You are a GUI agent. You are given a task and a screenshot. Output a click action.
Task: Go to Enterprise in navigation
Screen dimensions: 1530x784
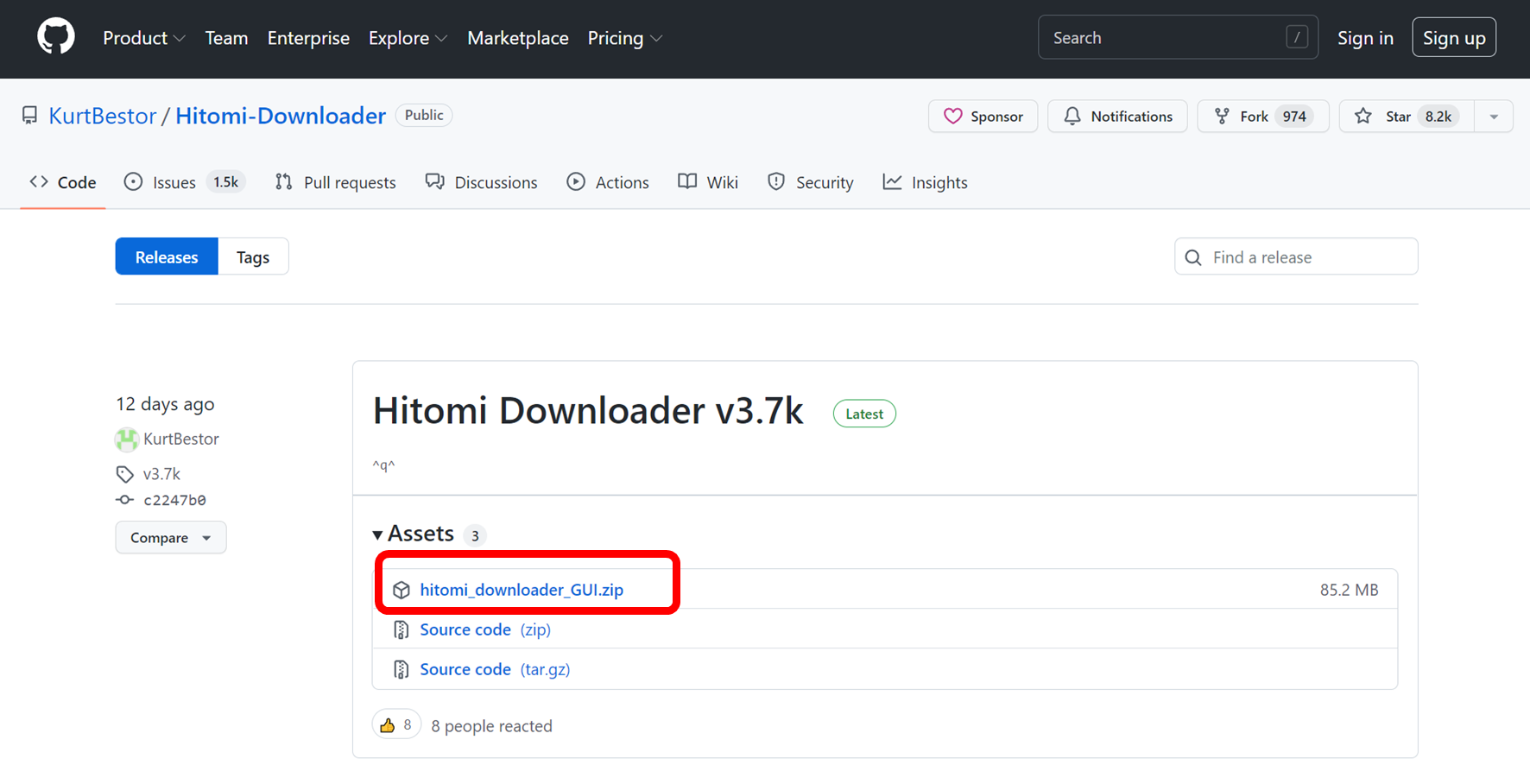(x=308, y=38)
